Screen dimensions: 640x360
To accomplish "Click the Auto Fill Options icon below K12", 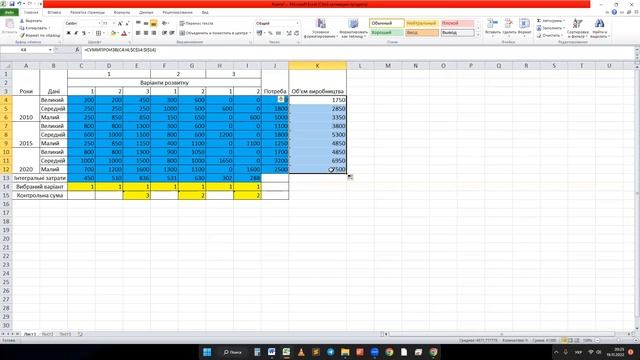I will click(350, 177).
